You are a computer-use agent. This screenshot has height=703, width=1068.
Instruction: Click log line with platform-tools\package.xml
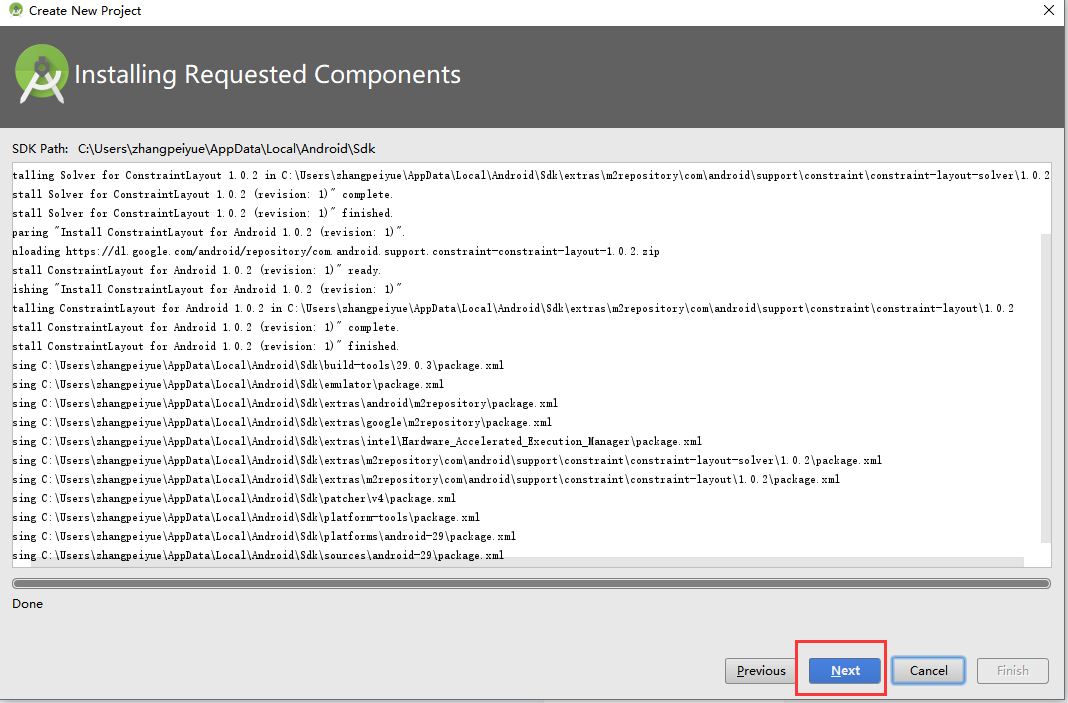pyautogui.click(x=246, y=517)
